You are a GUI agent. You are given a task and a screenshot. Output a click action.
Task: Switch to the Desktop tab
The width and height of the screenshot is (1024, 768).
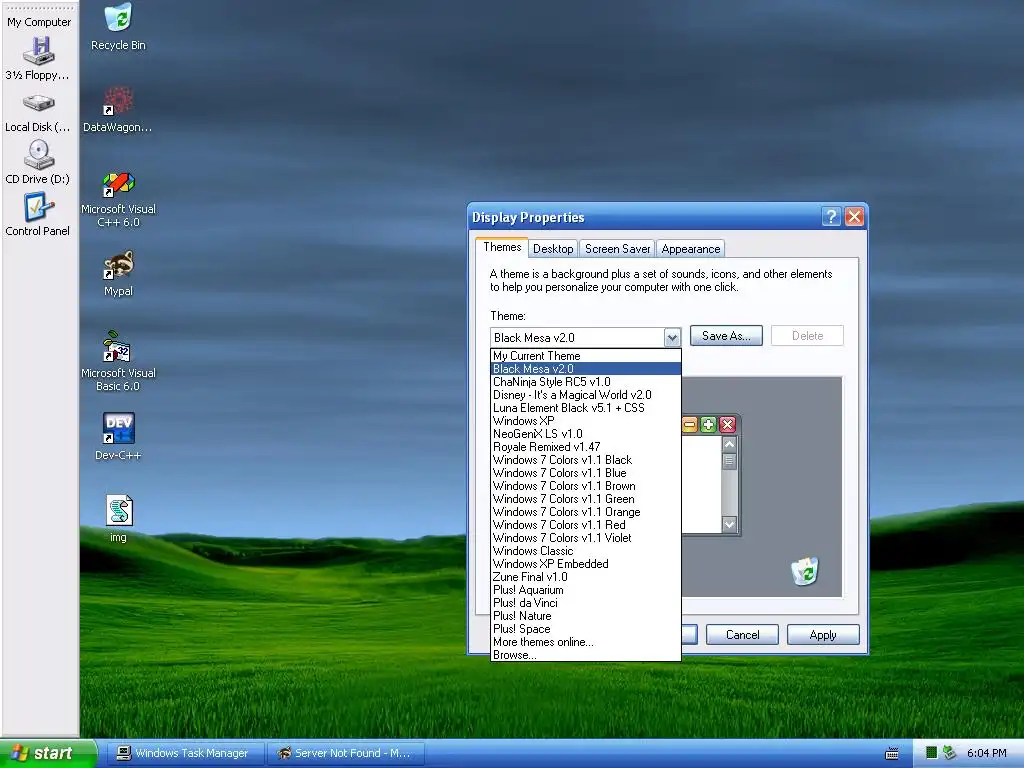[552, 249]
